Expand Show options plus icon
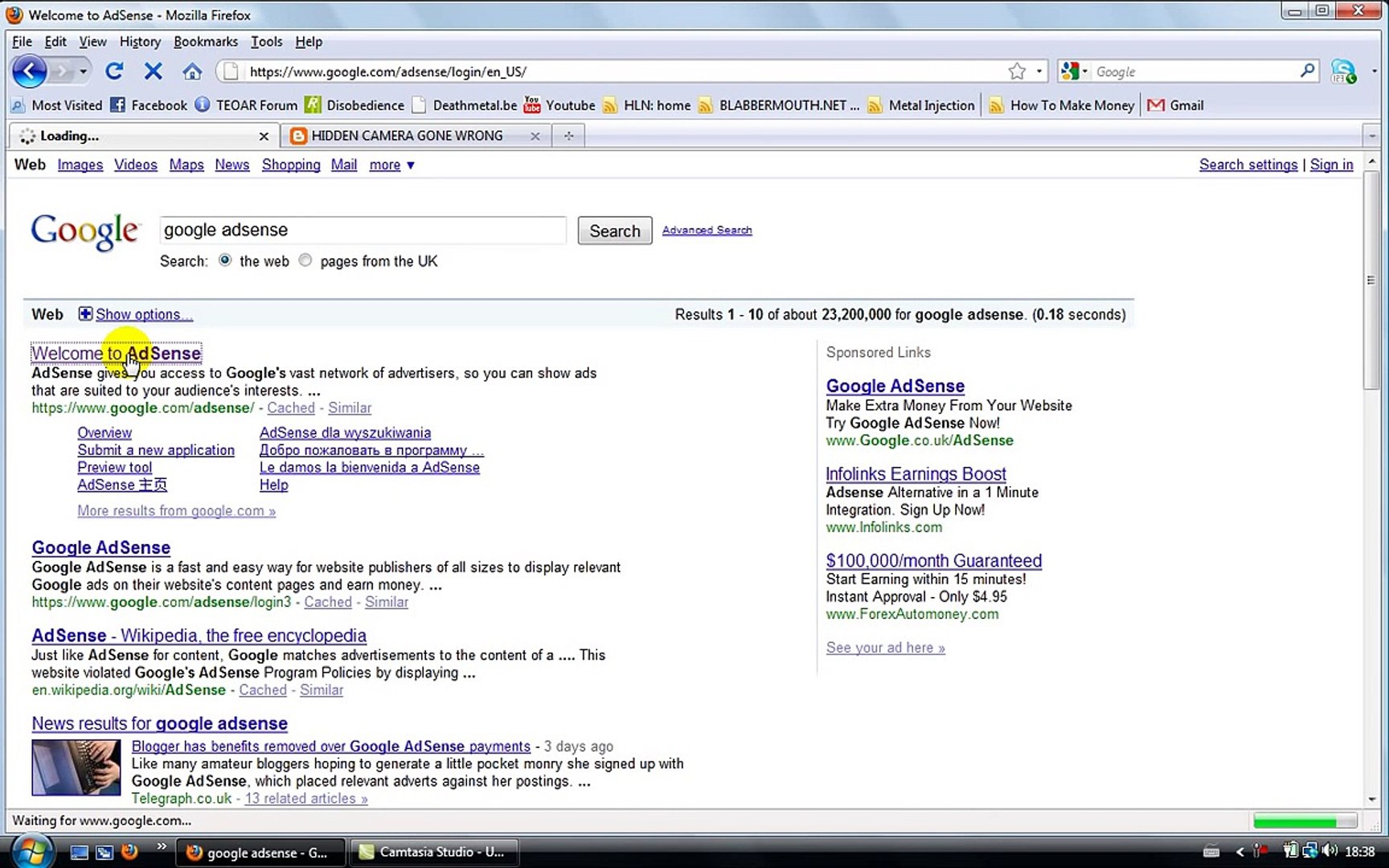Image resolution: width=1389 pixels, height=868 pixels. point(85,313)
